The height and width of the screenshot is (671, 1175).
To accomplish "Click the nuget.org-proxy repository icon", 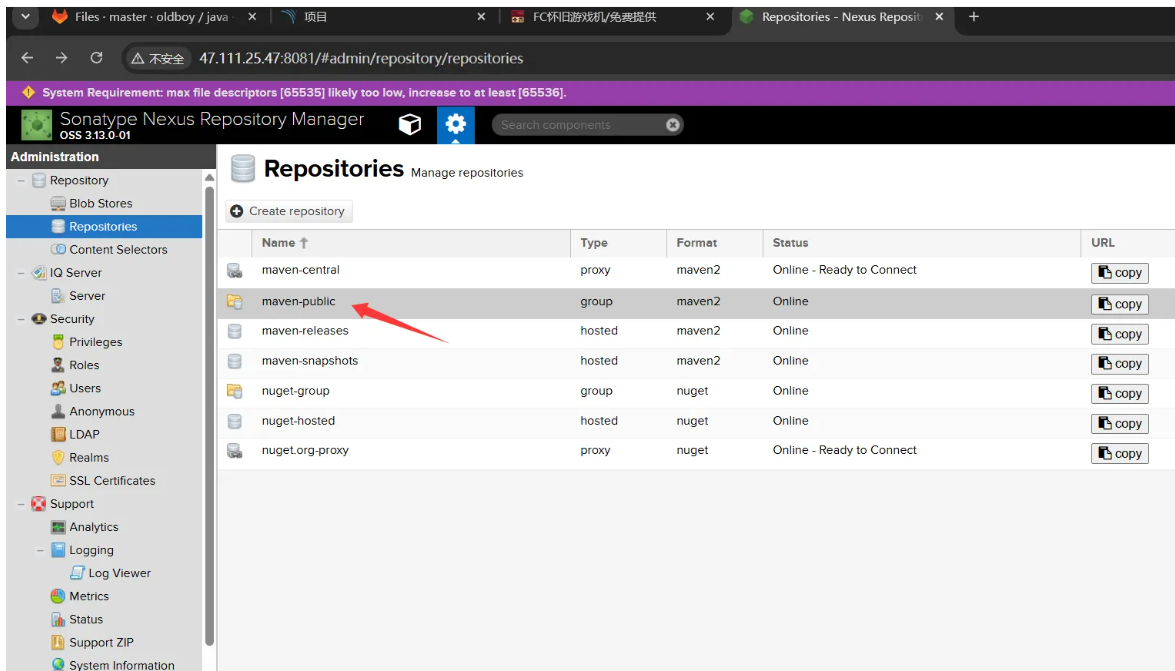I will 235,451.
